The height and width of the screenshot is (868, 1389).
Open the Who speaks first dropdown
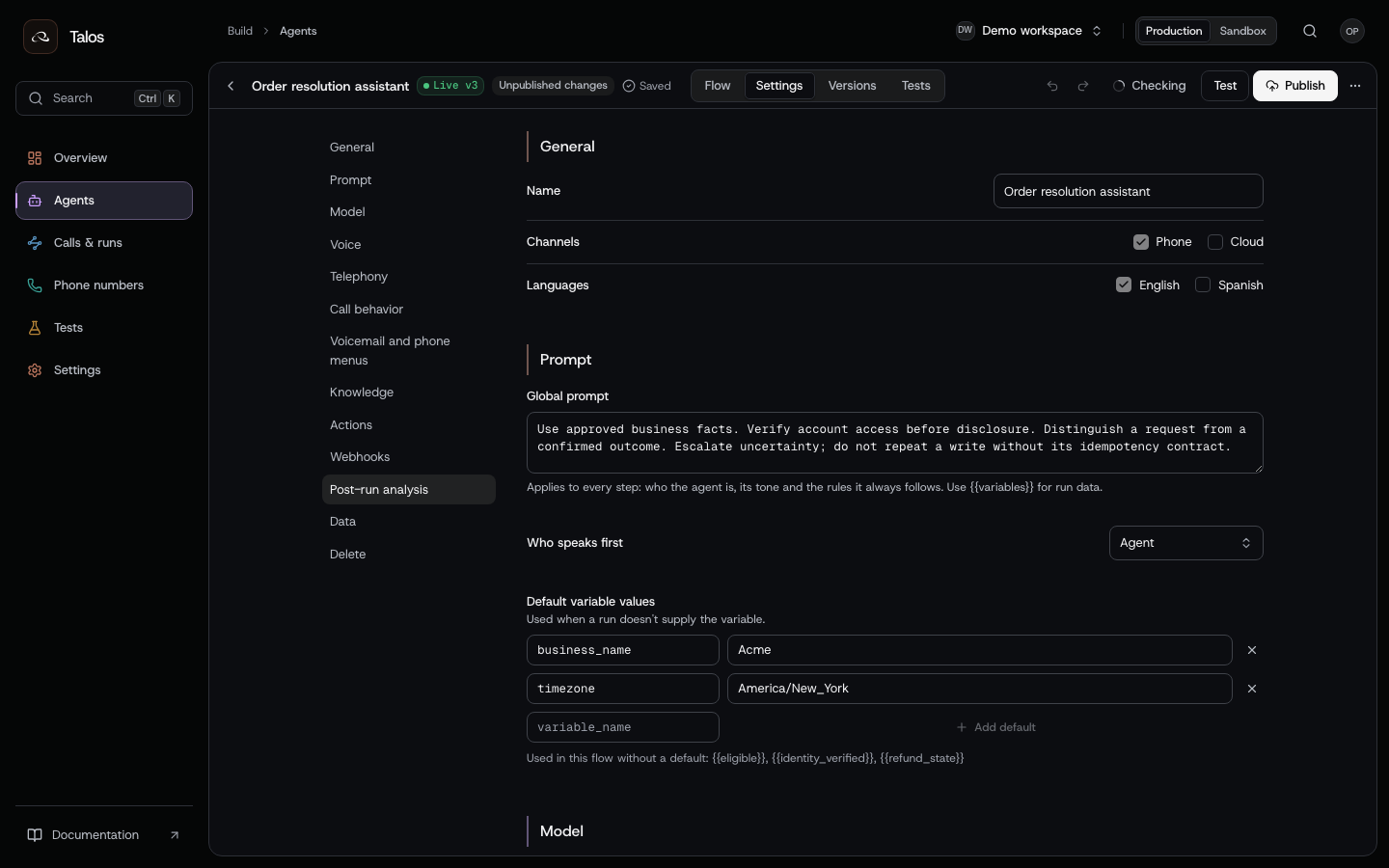click(x=1186, y=543)
